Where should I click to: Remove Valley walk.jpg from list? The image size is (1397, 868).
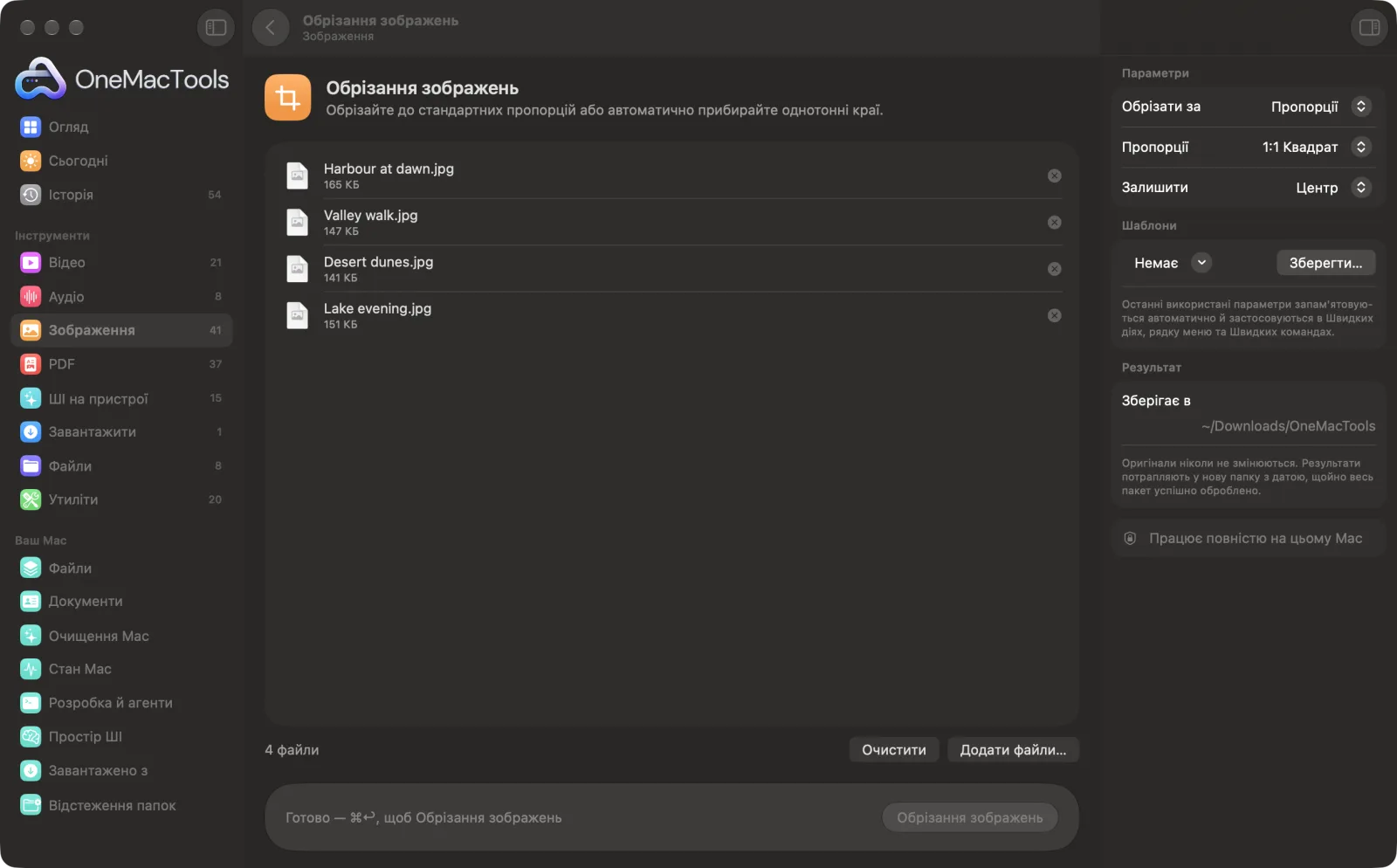(x=1055, y=222)
